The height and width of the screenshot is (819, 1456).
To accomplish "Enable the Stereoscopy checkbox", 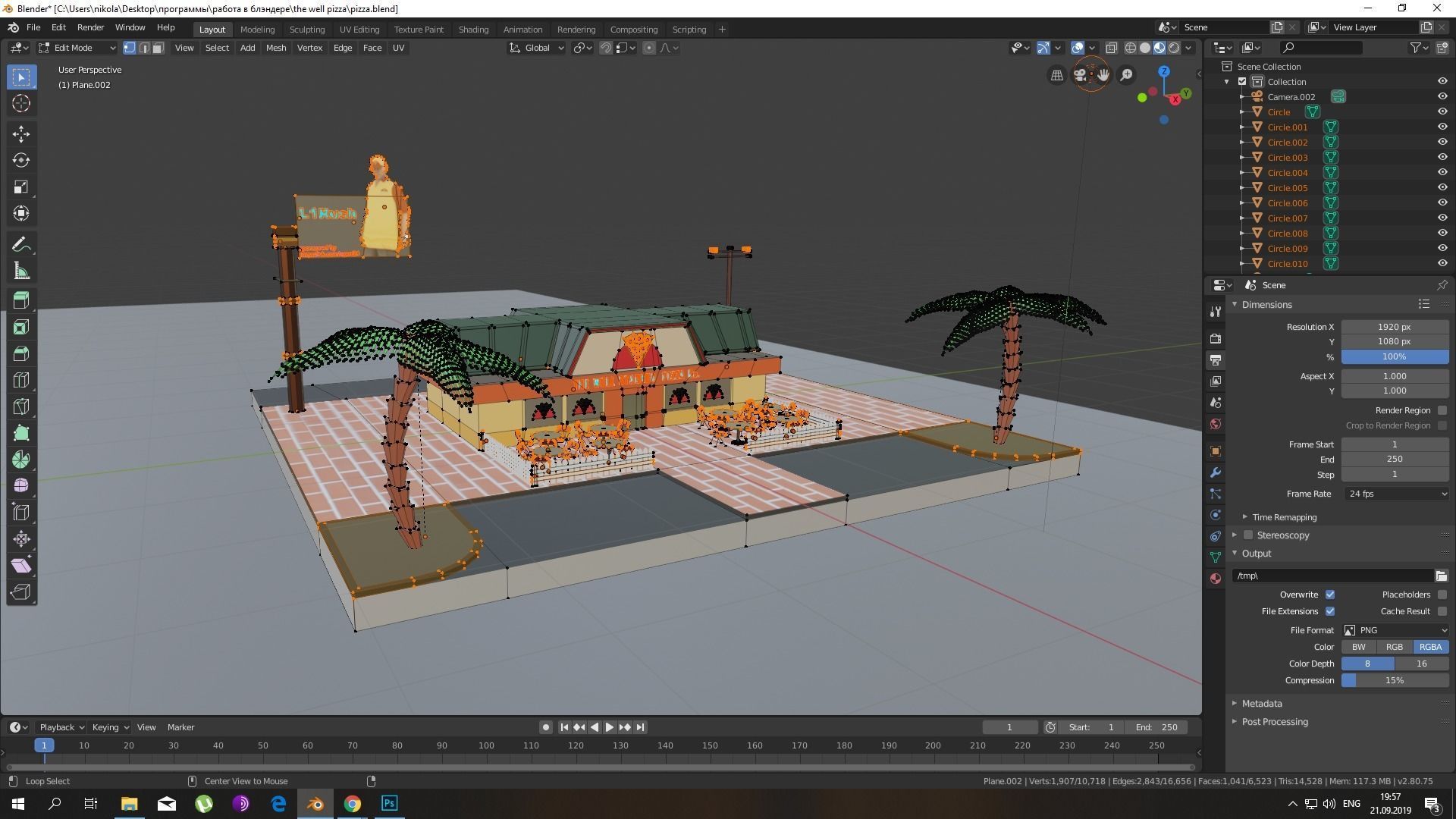I will pos(1247,535).
